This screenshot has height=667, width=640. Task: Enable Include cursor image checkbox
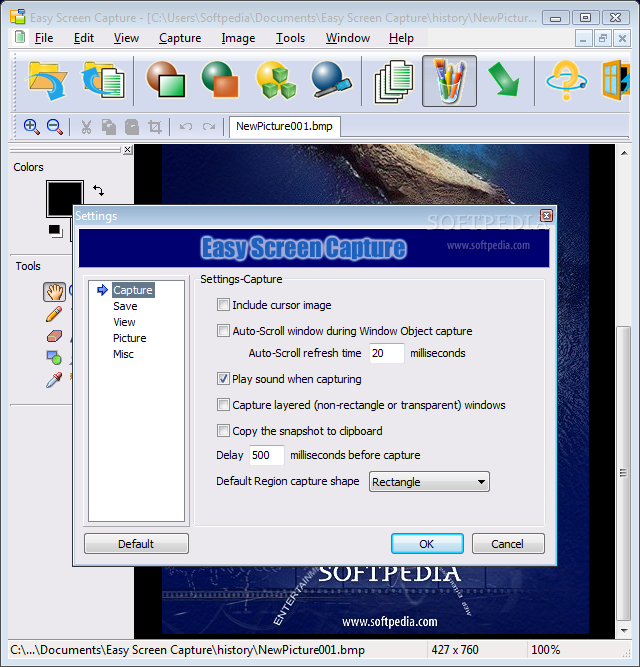click(223, 305)
